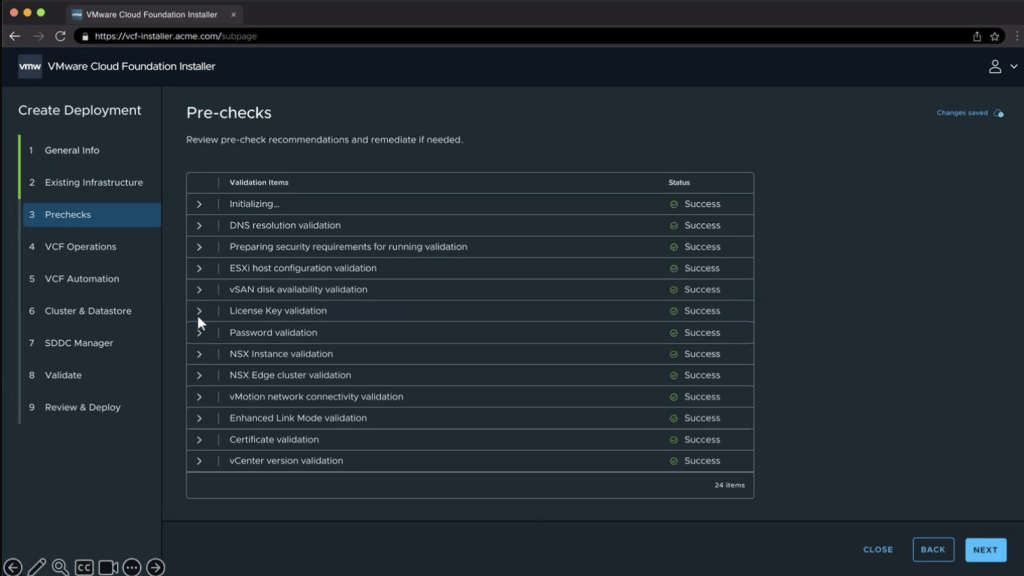Activate the magnifier zoom icon
The width and height of the screenshot is (1024, 576).
[60, 567]
